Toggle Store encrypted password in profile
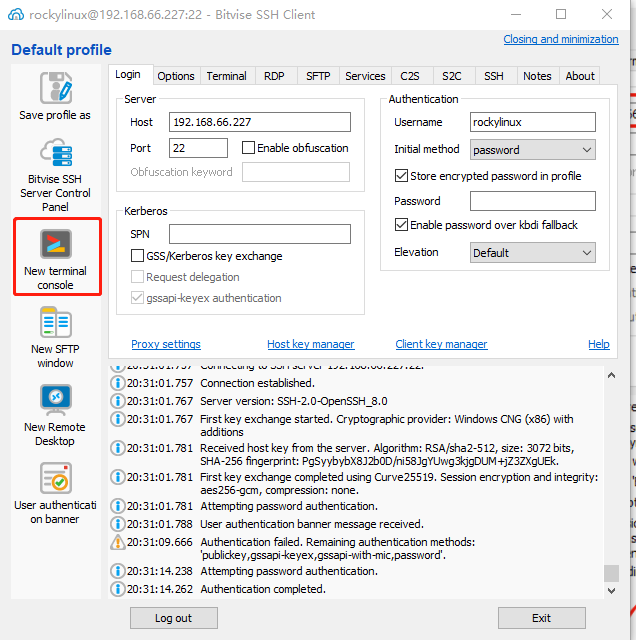Viewport: 636px width, 640px height. (401, 176)
